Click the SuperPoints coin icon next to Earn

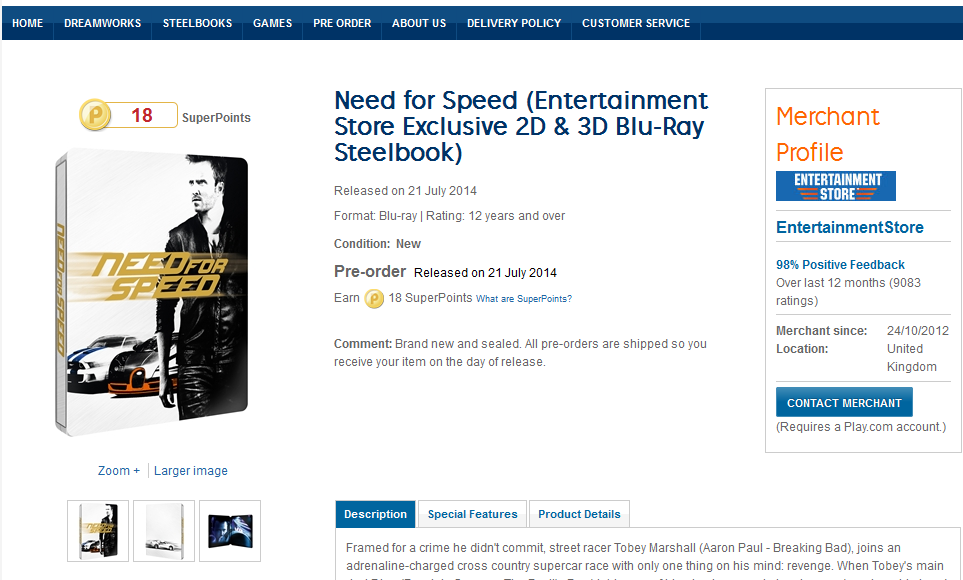(x=374, y=299)
